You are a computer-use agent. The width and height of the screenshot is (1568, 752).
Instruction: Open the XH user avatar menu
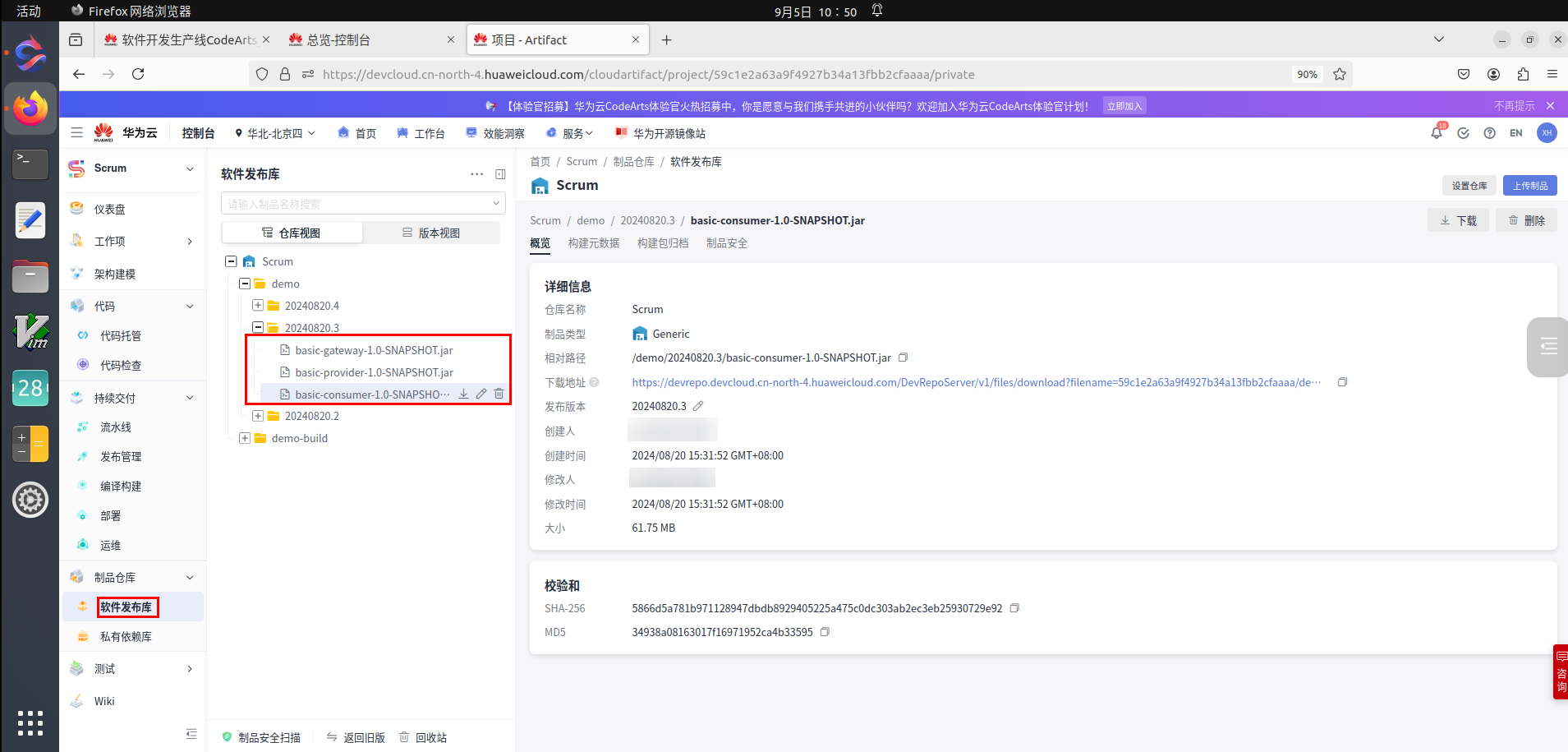[x=1547, y=133]
